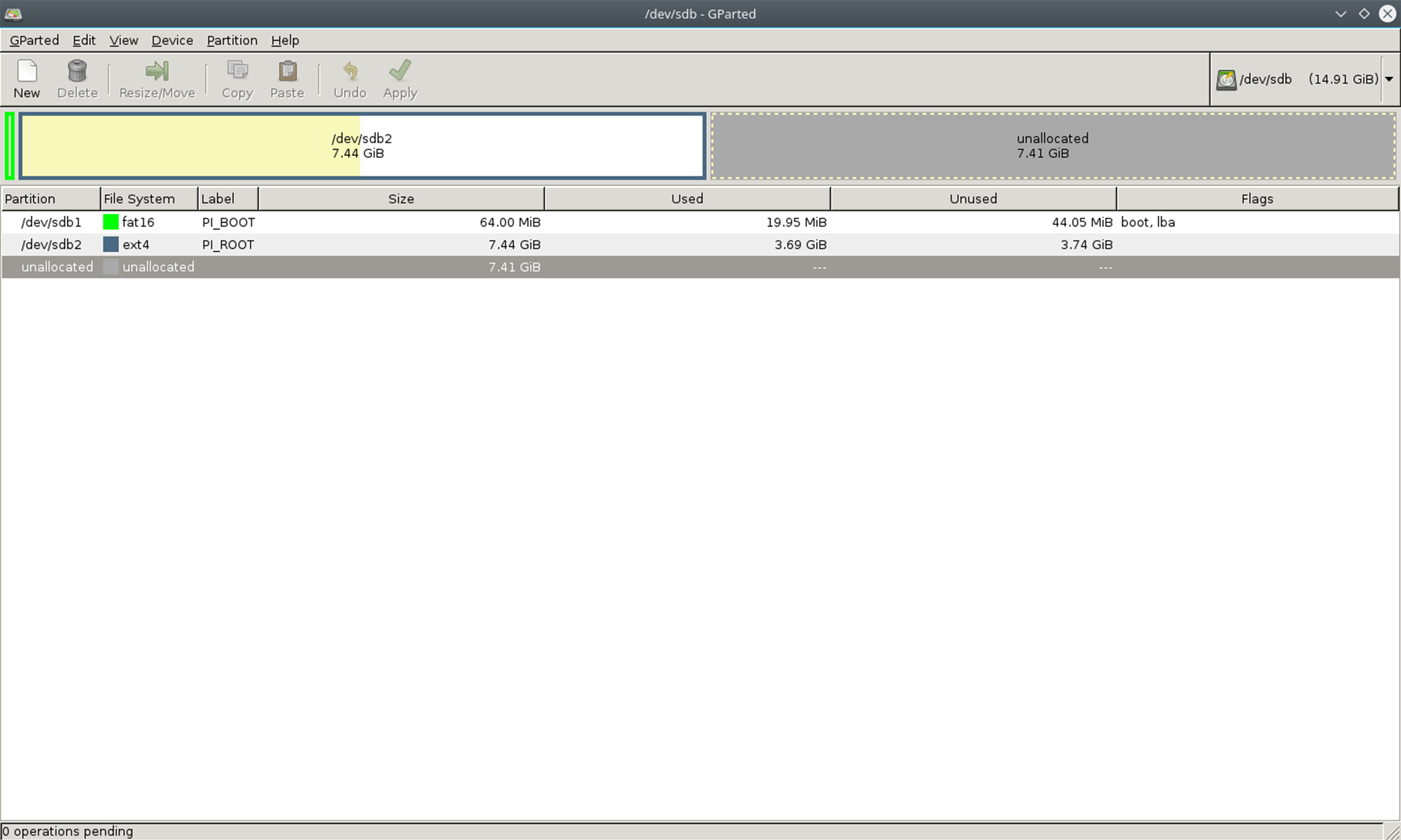The height and width of the screenshot is (840, 1401).
Task: Click the Partition column header
Action: click(x=51, y=199)
